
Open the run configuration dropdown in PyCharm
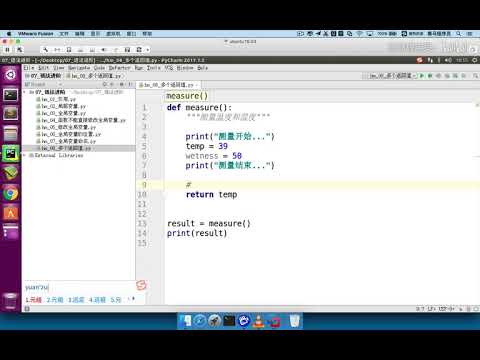(392, 76)
